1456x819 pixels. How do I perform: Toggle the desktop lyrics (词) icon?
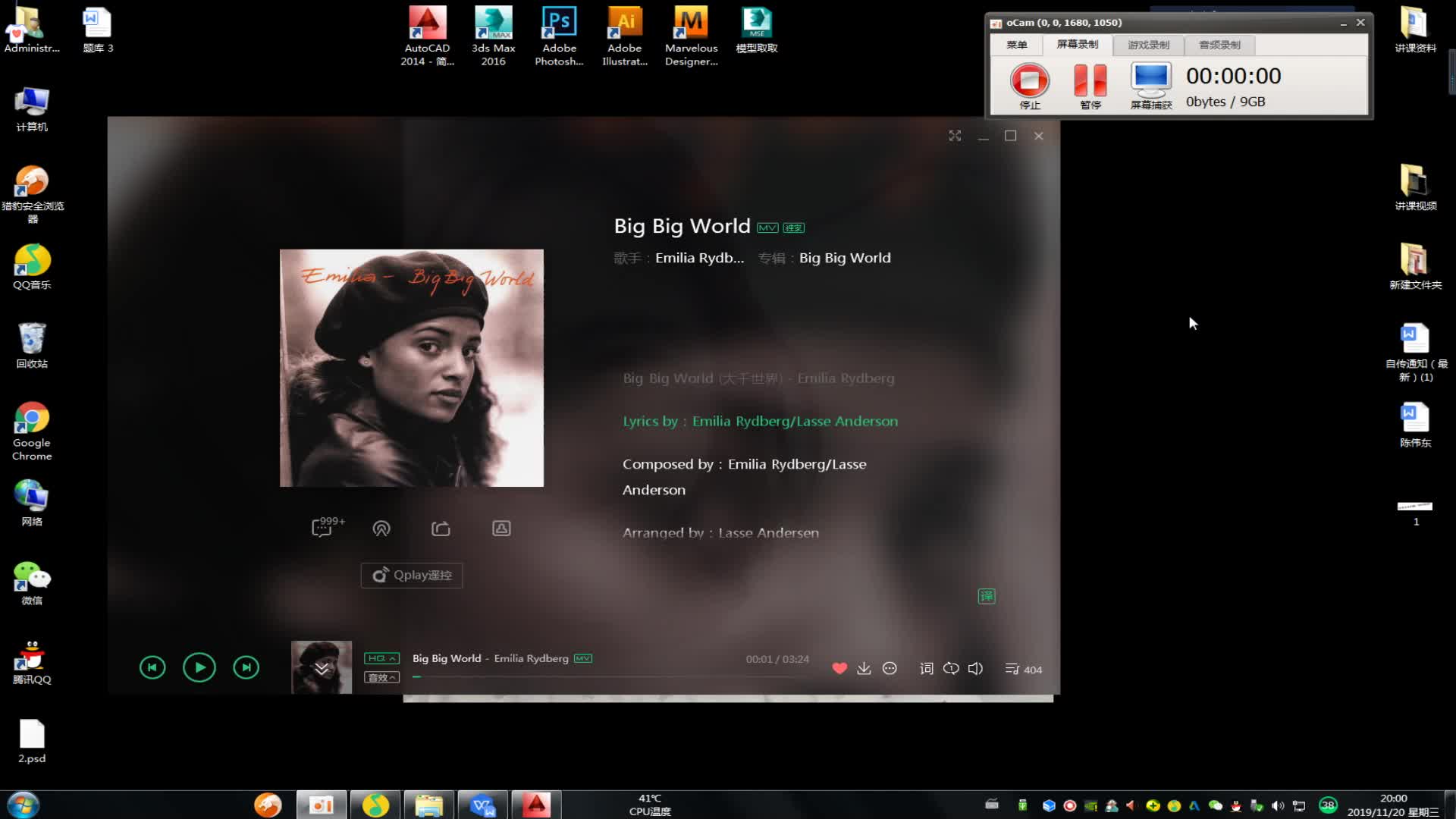(x=926, y=668)
